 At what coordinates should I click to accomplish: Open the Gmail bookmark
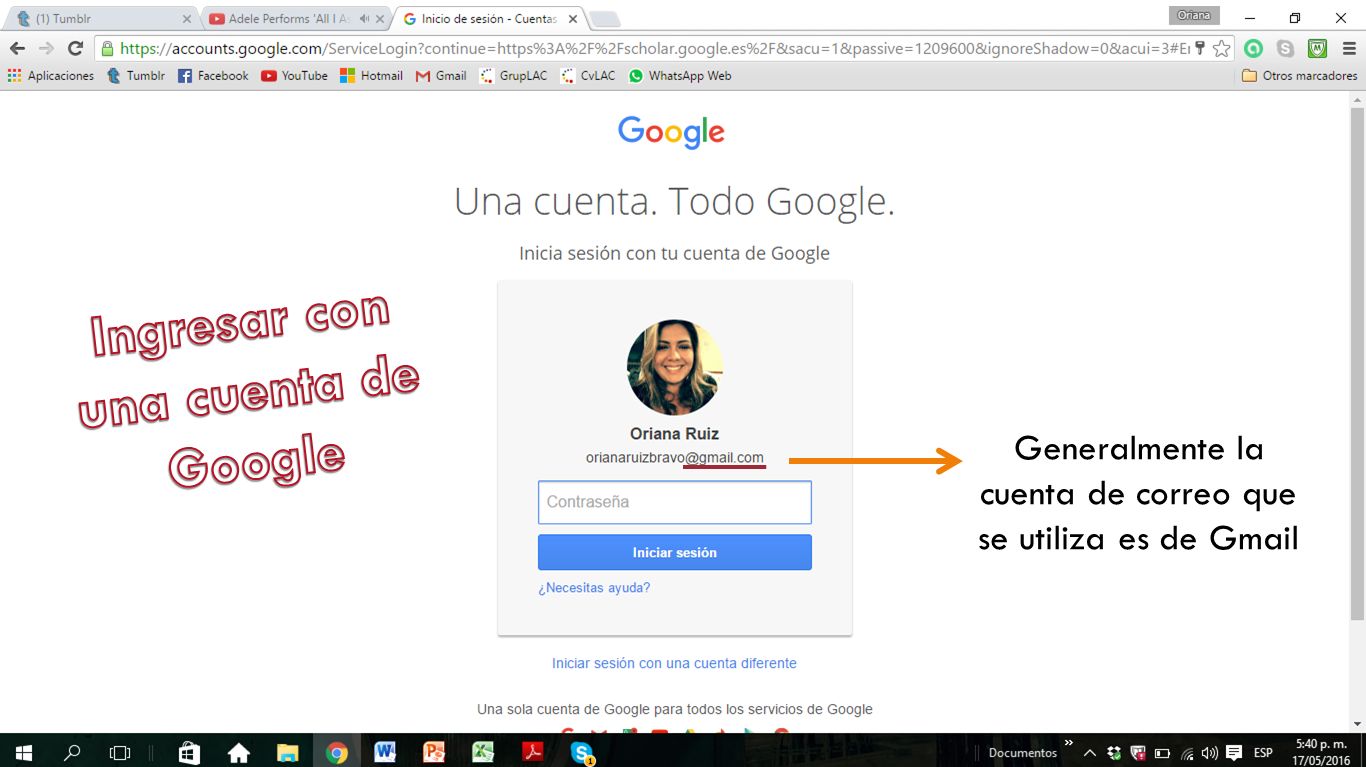[x=441, y=76]
